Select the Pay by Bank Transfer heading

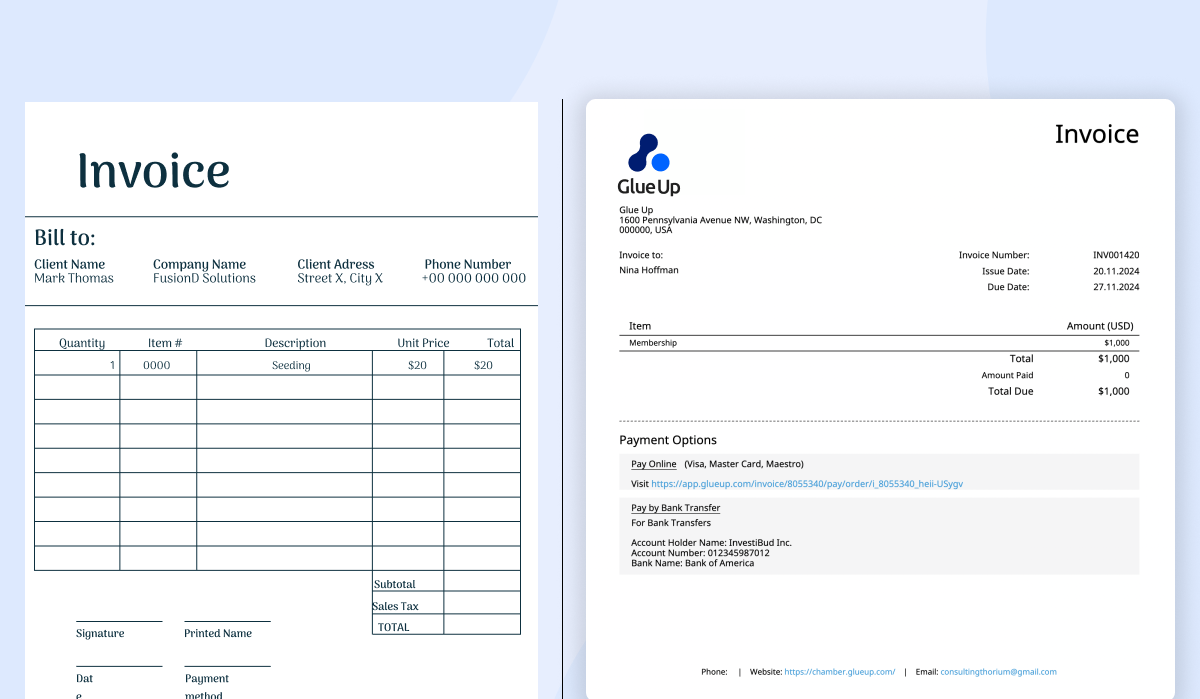[x=675, y=508]
